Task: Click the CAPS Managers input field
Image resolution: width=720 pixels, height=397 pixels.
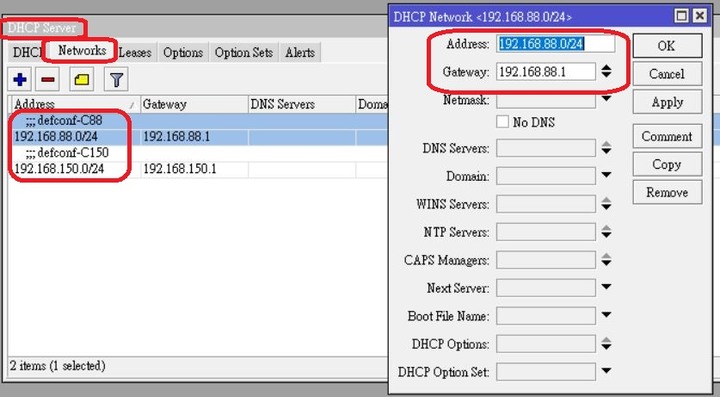Action: [546, 260]
